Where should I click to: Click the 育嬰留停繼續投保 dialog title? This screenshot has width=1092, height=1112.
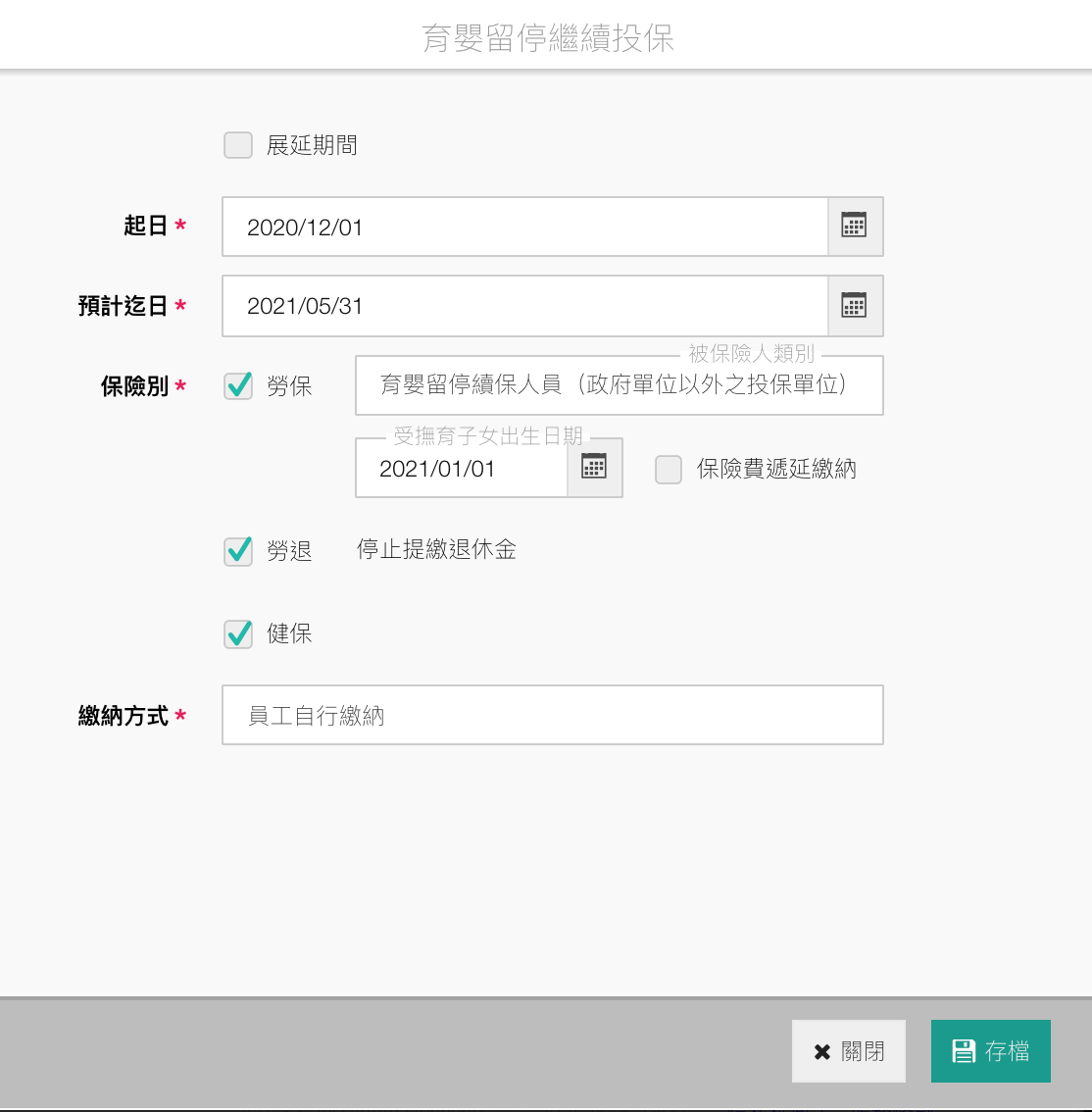click(547, 38)
